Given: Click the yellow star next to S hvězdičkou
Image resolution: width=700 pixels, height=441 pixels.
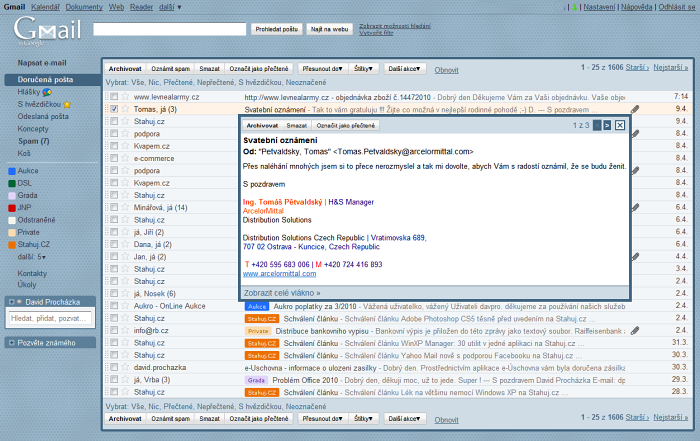Looking at the screenshot, I should click(67, 104).
